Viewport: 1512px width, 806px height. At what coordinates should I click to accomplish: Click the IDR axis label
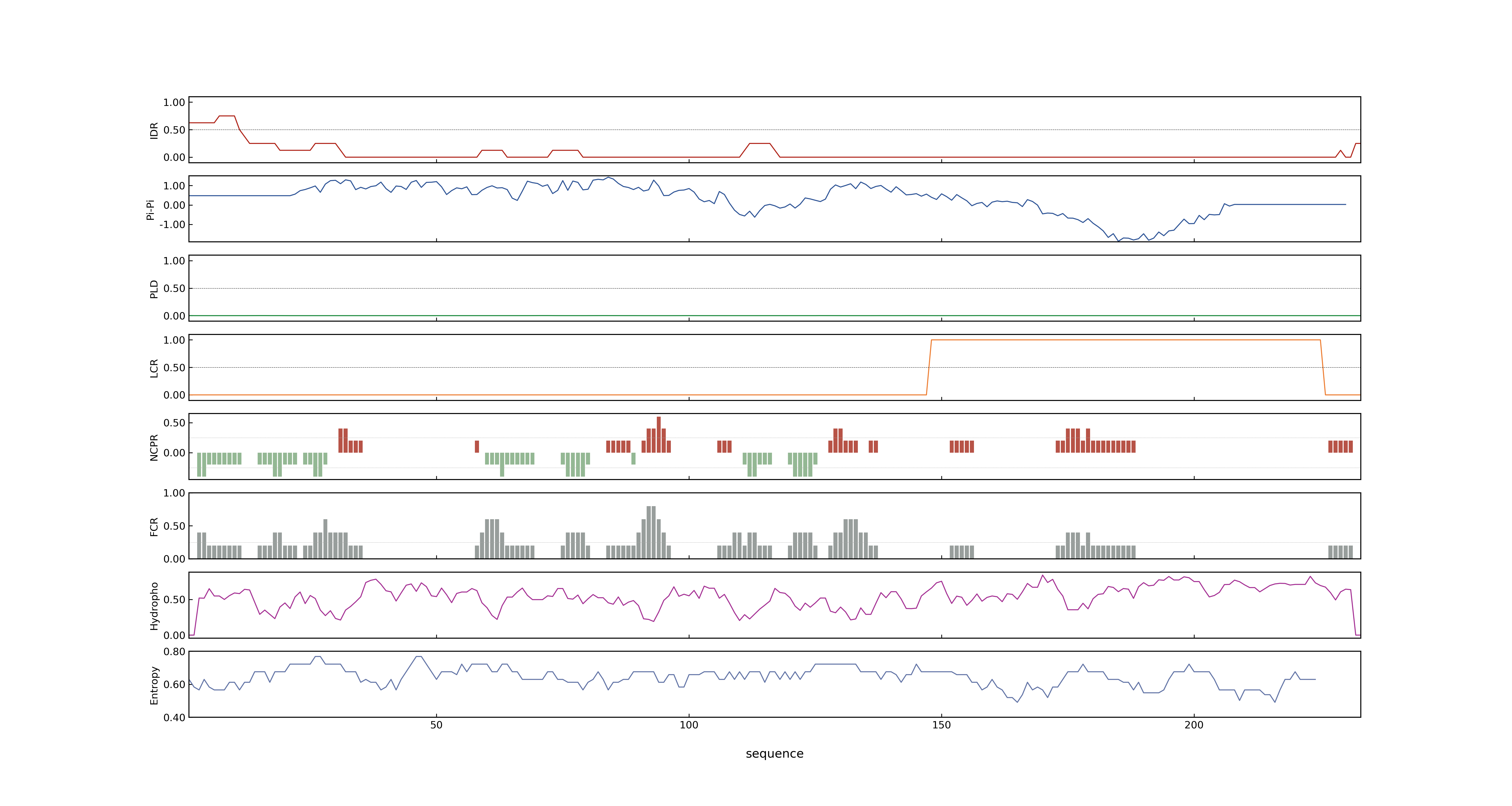click(x=154, y=130)
